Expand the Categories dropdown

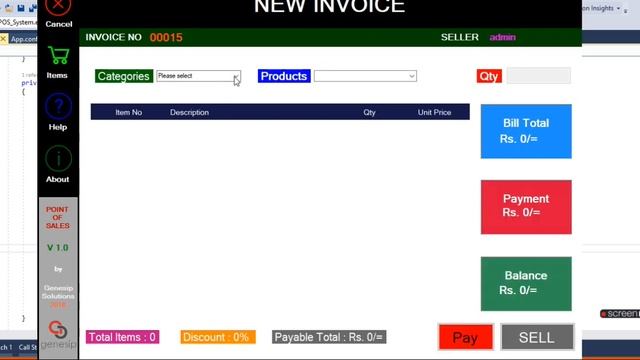pyautogui.click(x=236, y=76)
